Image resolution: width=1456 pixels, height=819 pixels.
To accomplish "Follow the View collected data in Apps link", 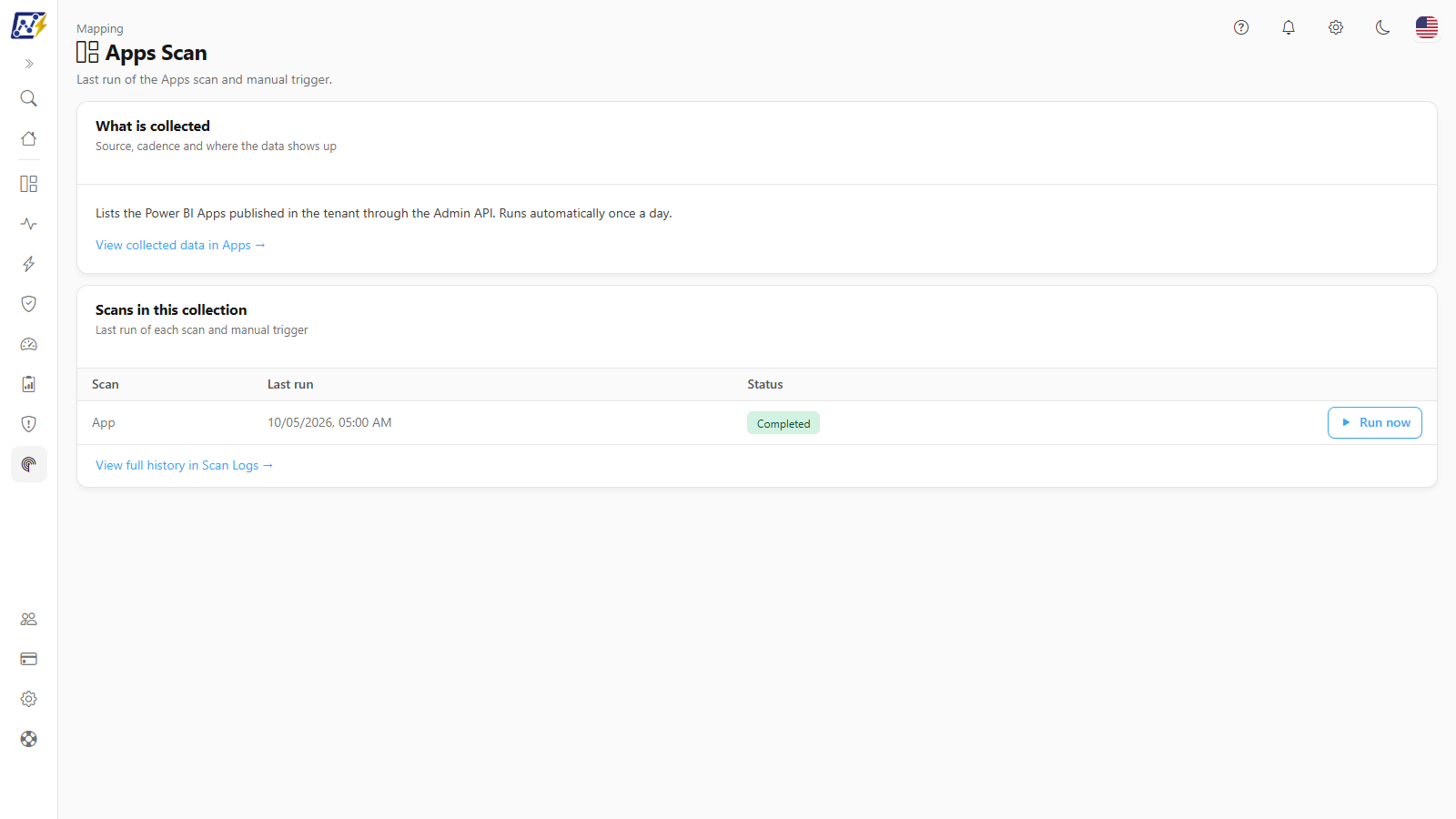I will pyautogui.click(x=180, y=245).
